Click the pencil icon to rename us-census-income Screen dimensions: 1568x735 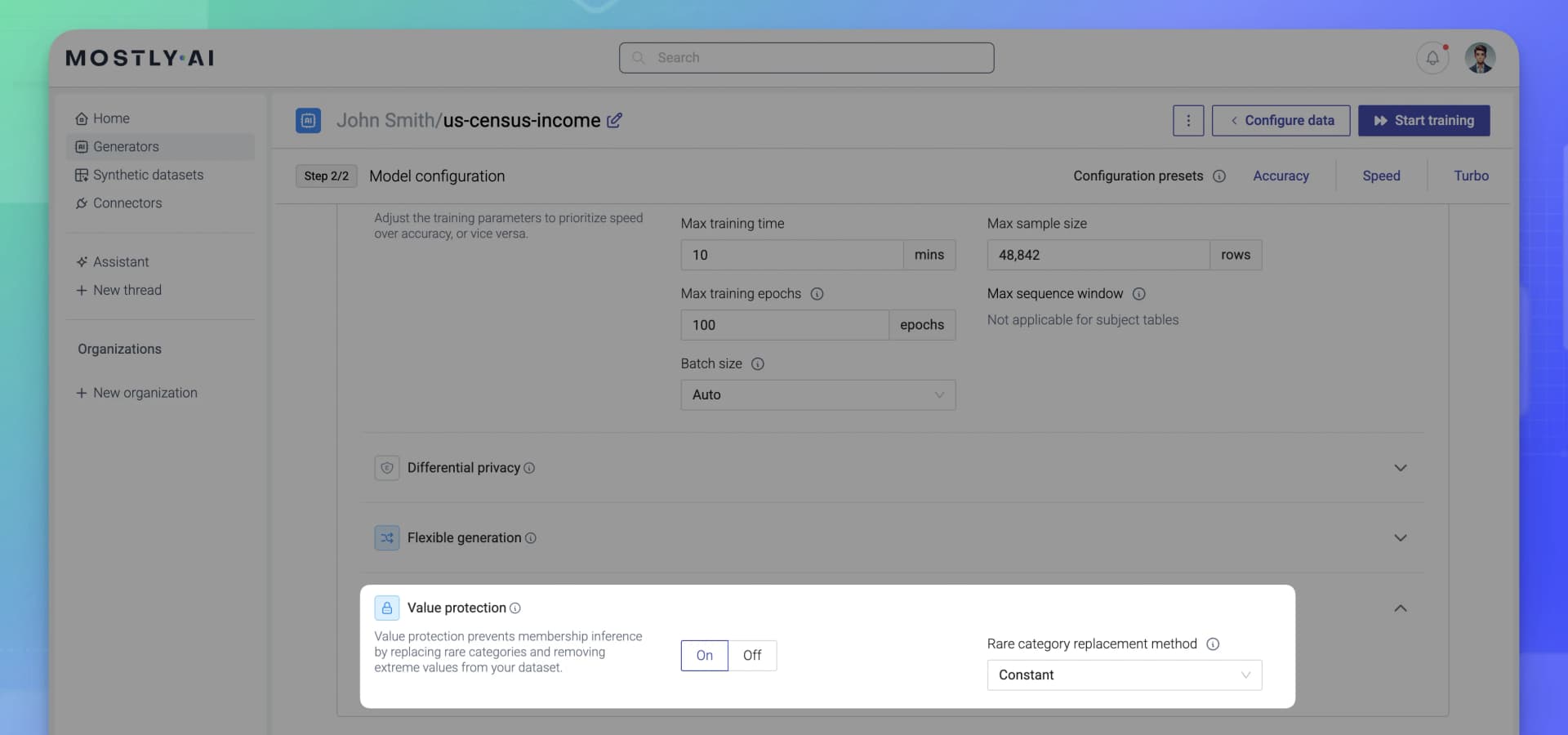coord(614,120)
